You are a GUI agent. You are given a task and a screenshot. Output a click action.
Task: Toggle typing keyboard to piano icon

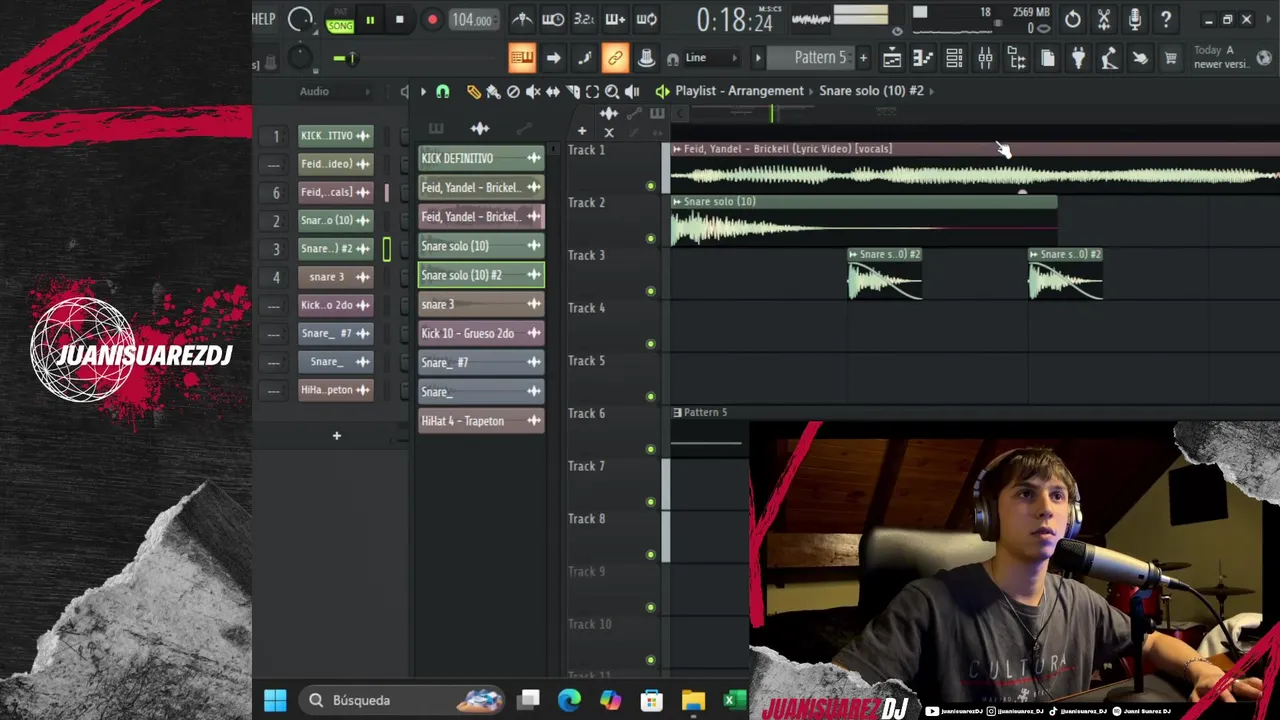(x=522, y=58)
